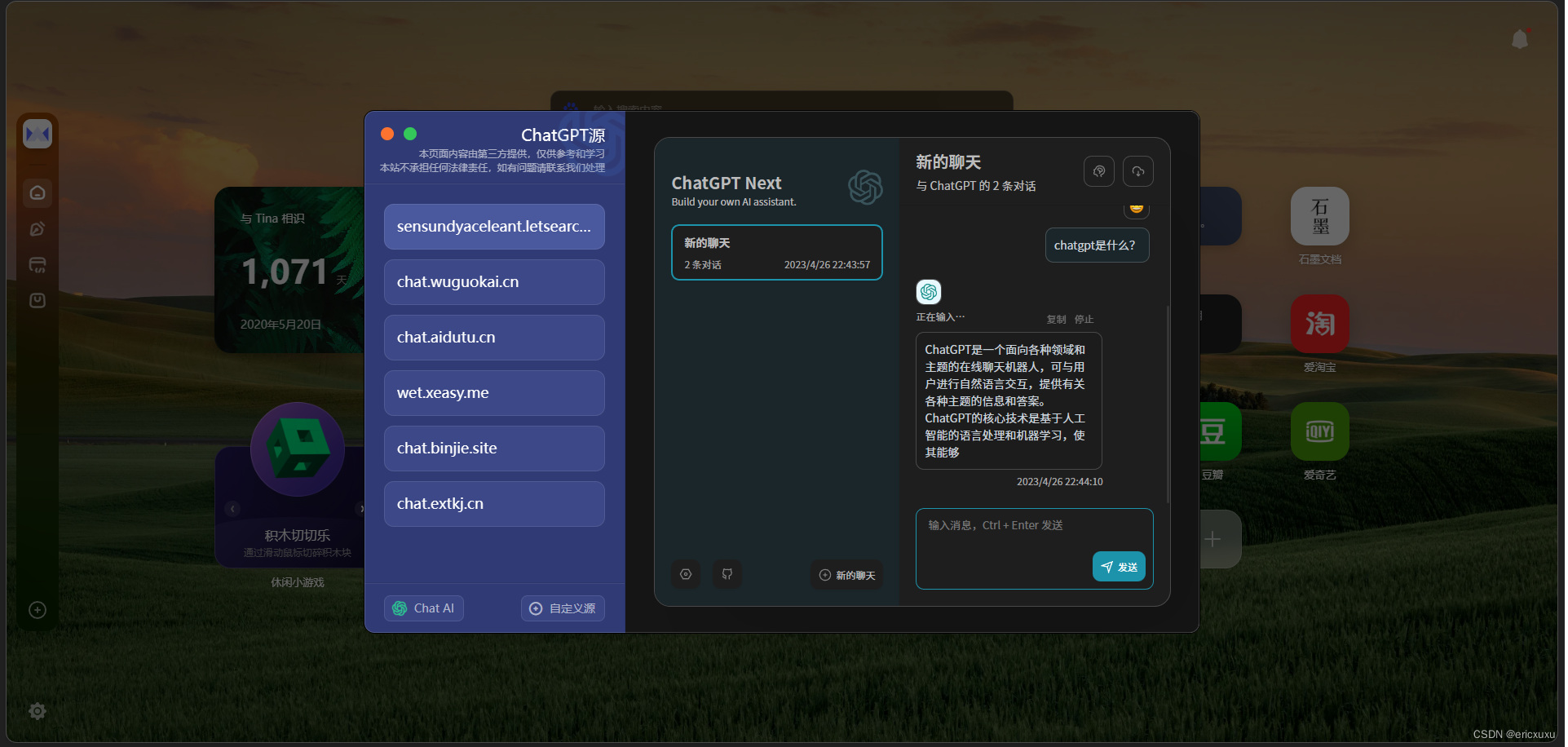Click the 新的聊天 chat header title
This screenshot has width=1568, height=747.
point(948,162)
